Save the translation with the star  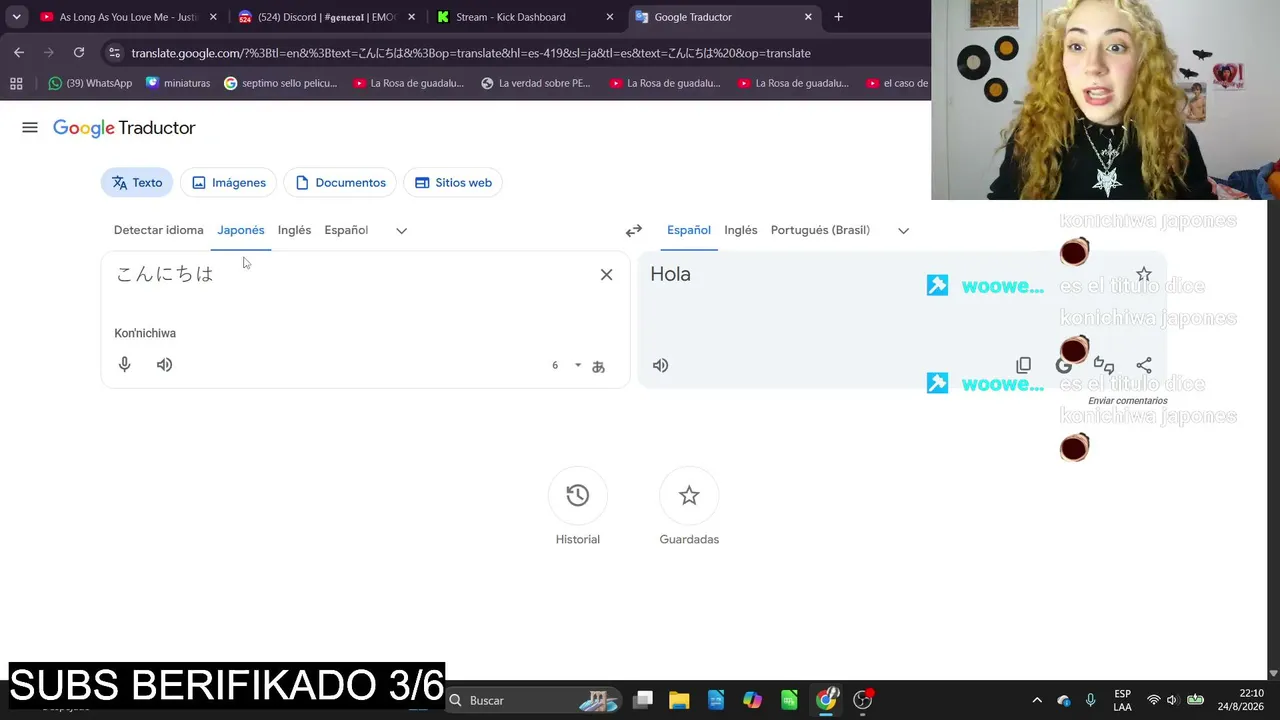tap(1144, 274)
